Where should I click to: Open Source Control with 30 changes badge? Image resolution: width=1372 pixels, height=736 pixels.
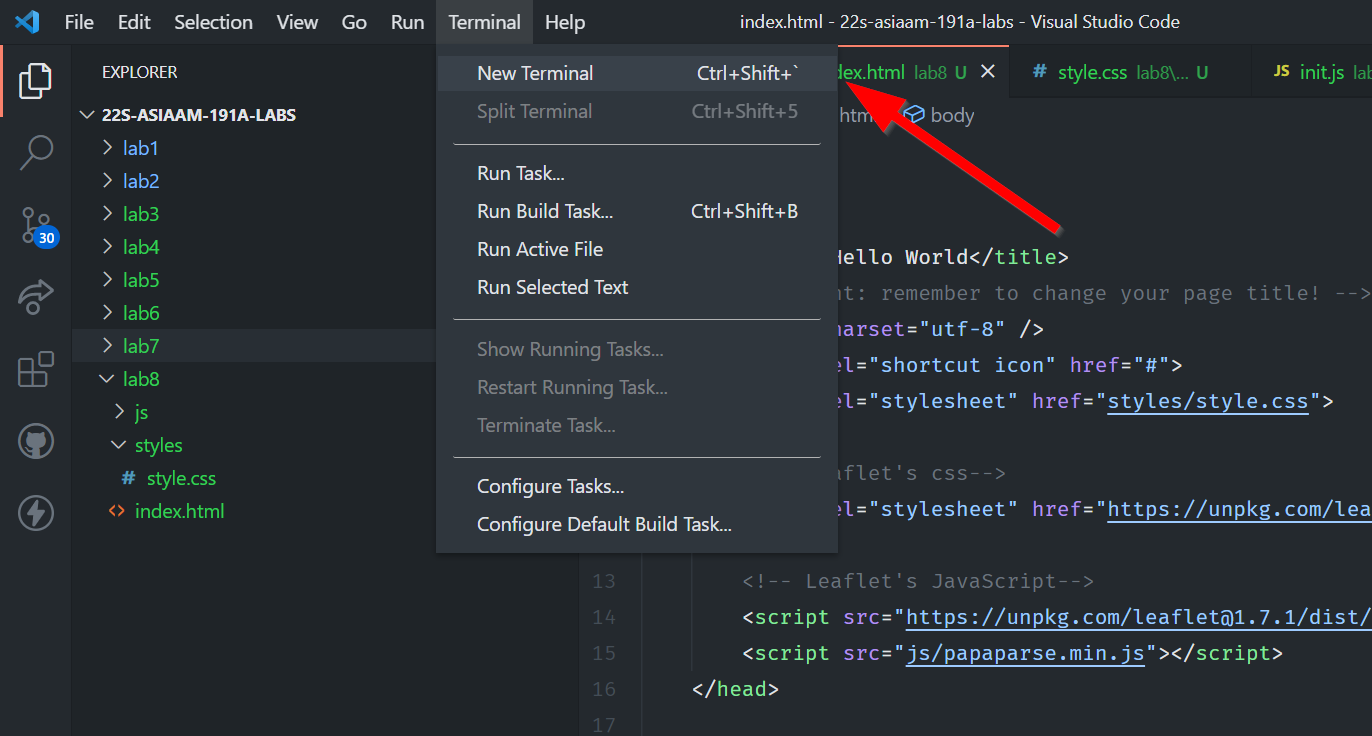pos(35,226)
